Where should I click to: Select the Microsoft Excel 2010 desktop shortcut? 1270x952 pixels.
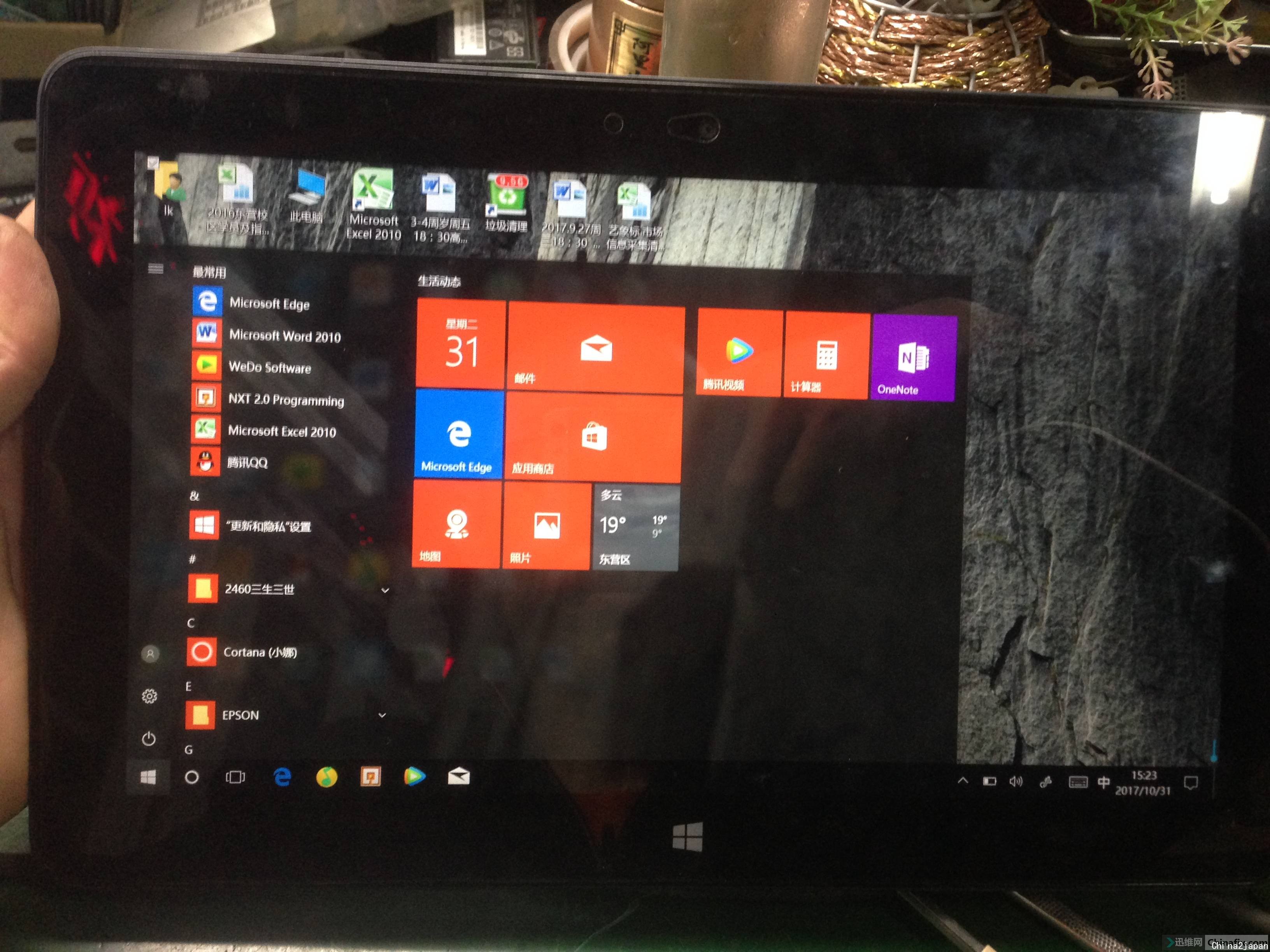pyautogui.click(x=374, y=205)
